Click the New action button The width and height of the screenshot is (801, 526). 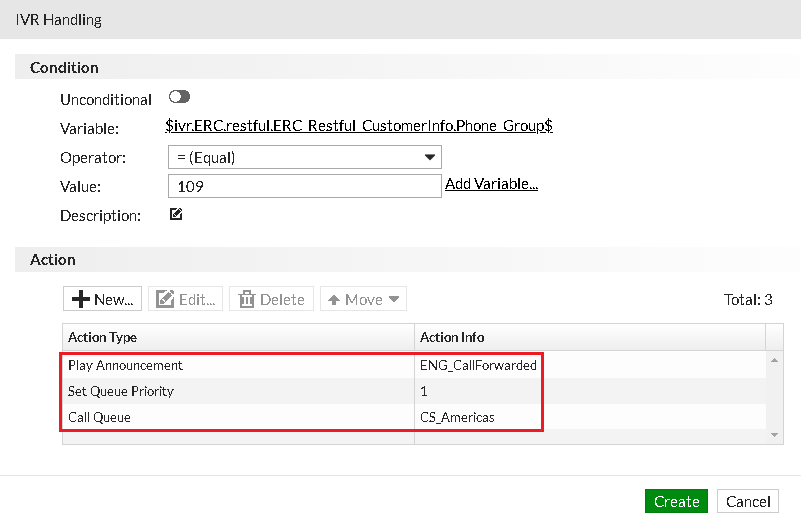[x=103, y=299]
